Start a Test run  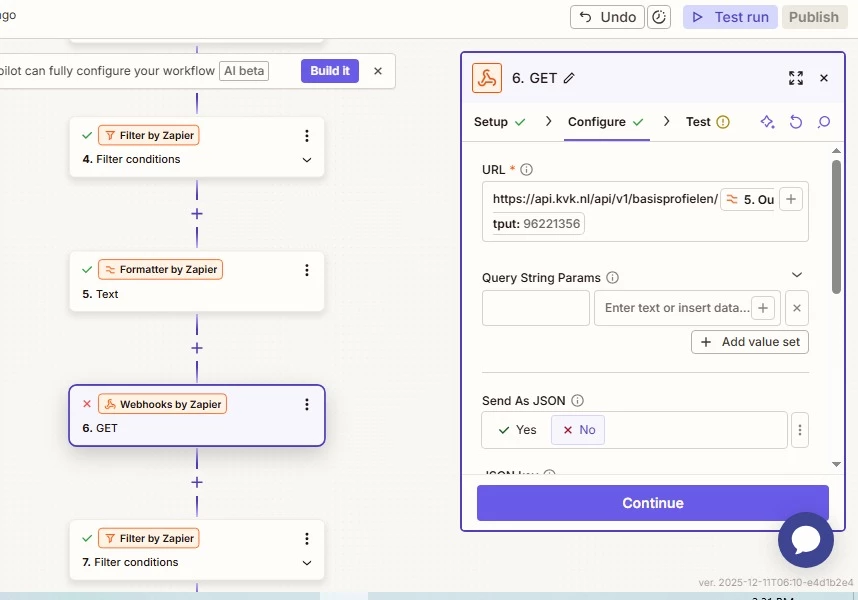click(x=730, y=17)
